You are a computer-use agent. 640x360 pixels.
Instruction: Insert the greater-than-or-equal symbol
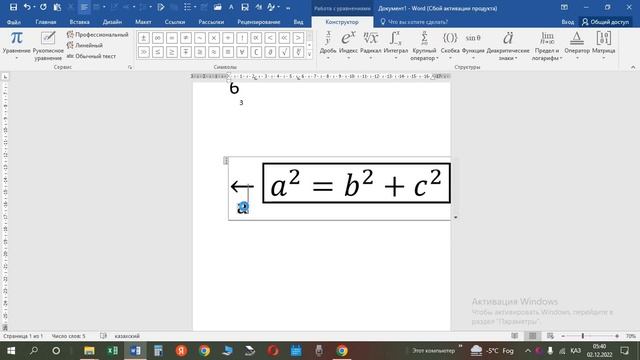pos(172,52)
